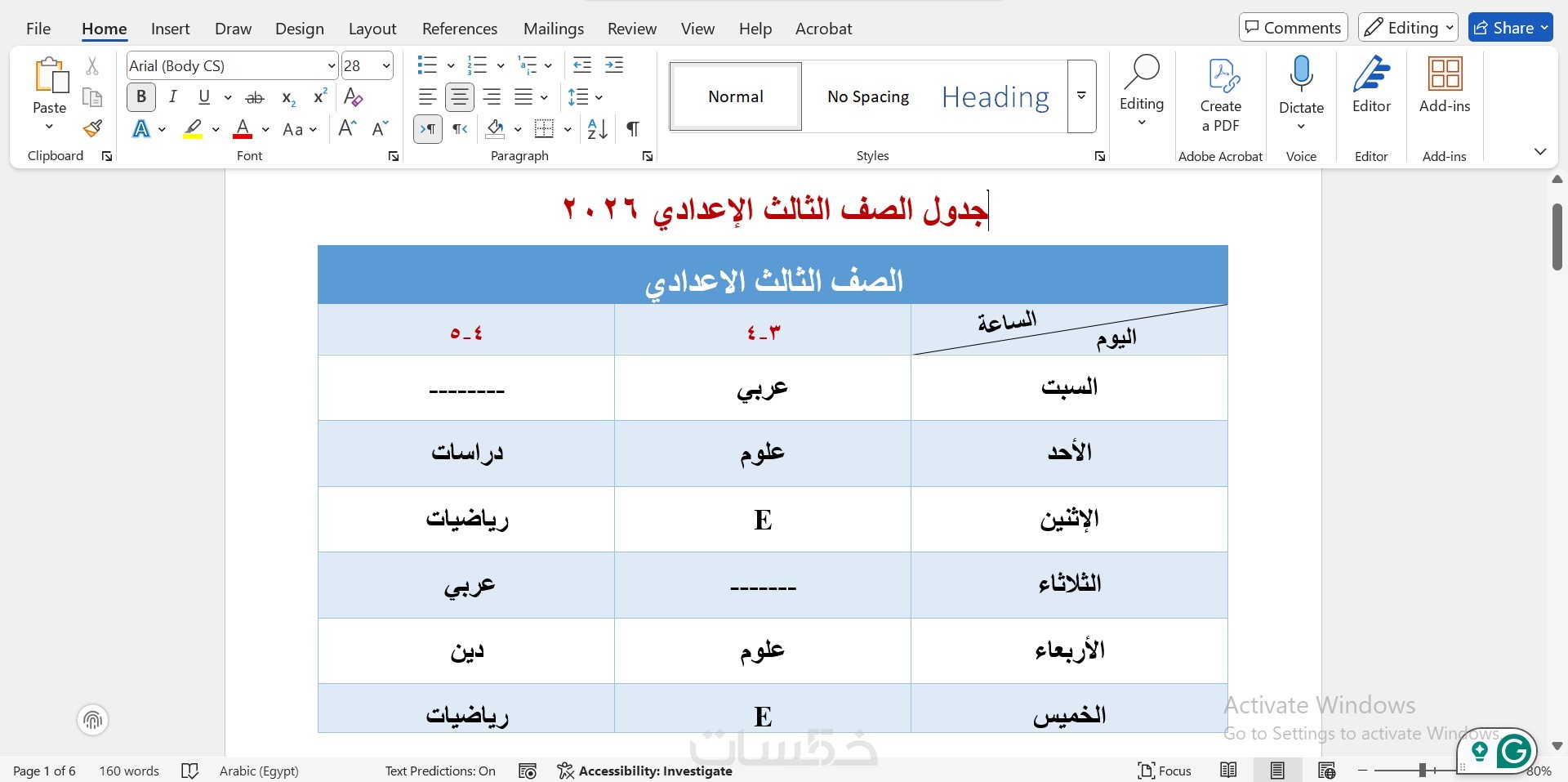Switch to the Insert tab
Screen dimensions: 1568x782
tap(170, 29)
